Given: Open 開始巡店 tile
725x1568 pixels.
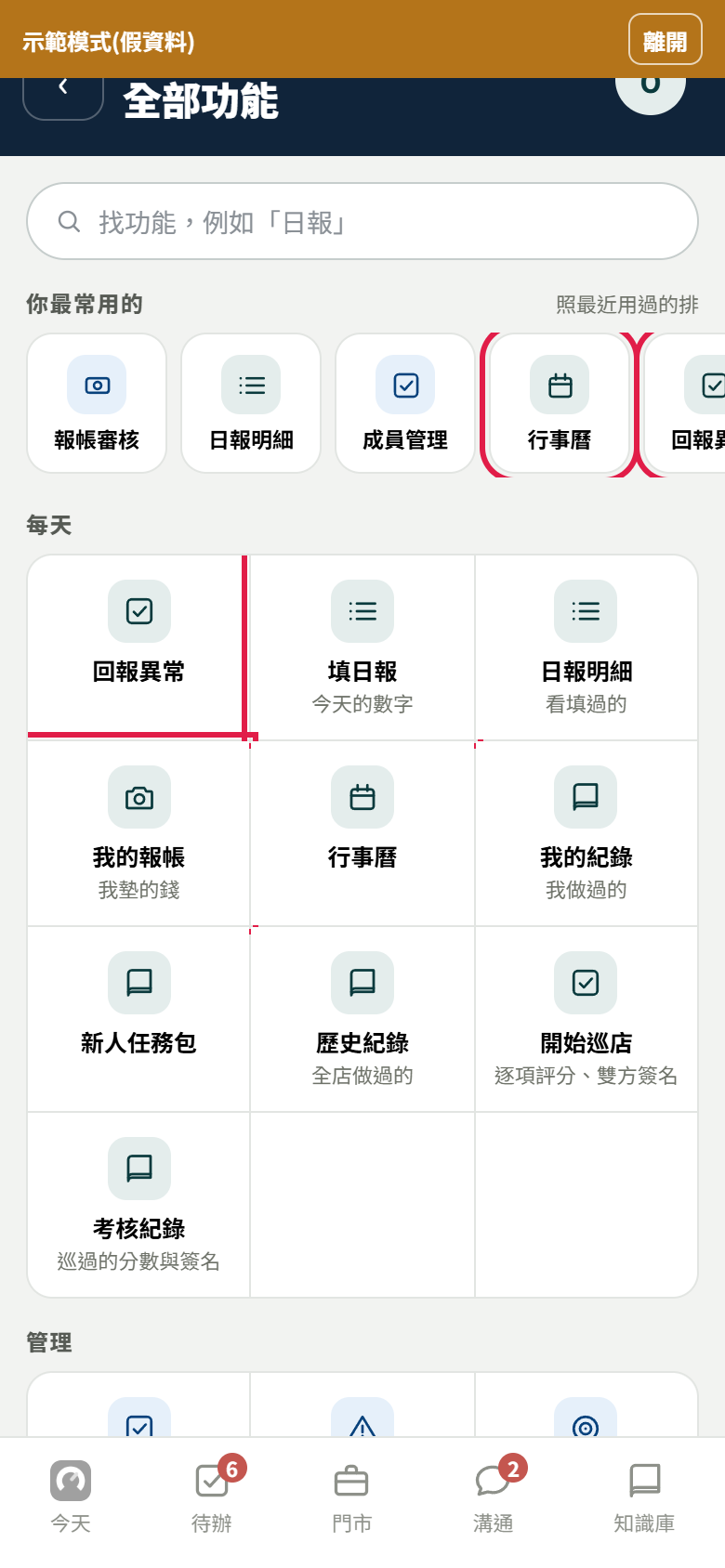Looking at the screenshot, I should tap(586, 1019).
